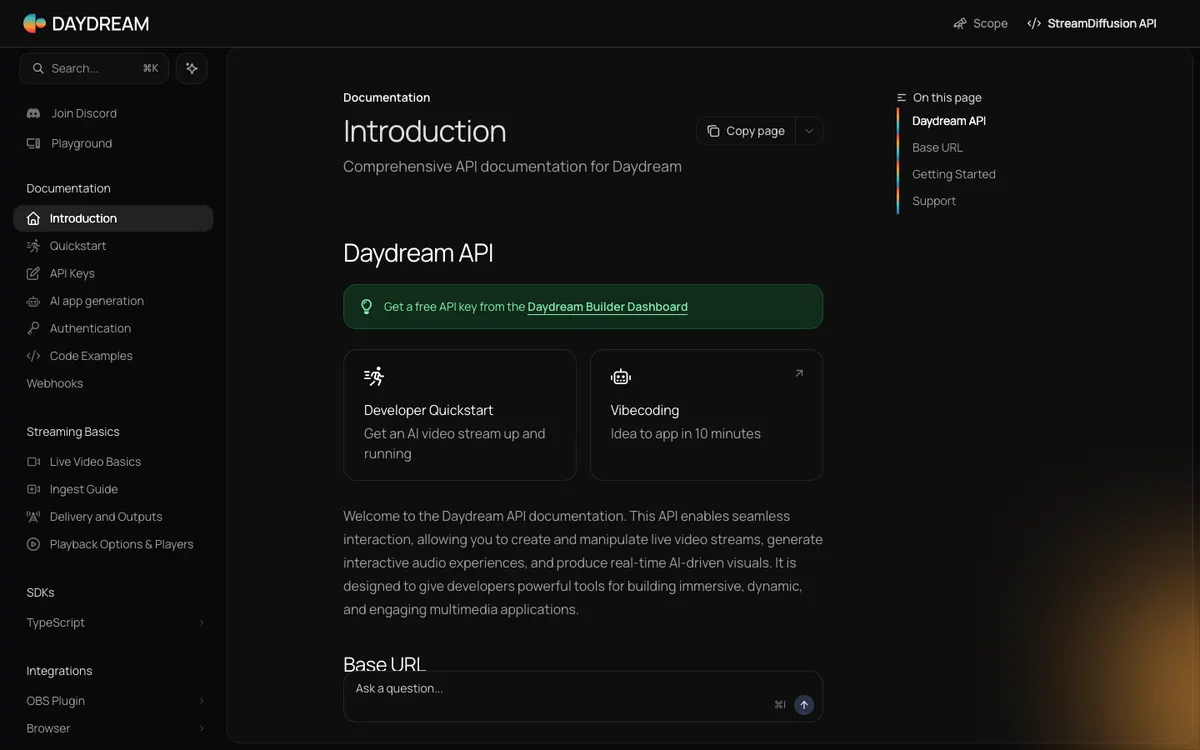Click the API Keys edit icon
This screenshot has width=1200, height=750.
[33, 273]
